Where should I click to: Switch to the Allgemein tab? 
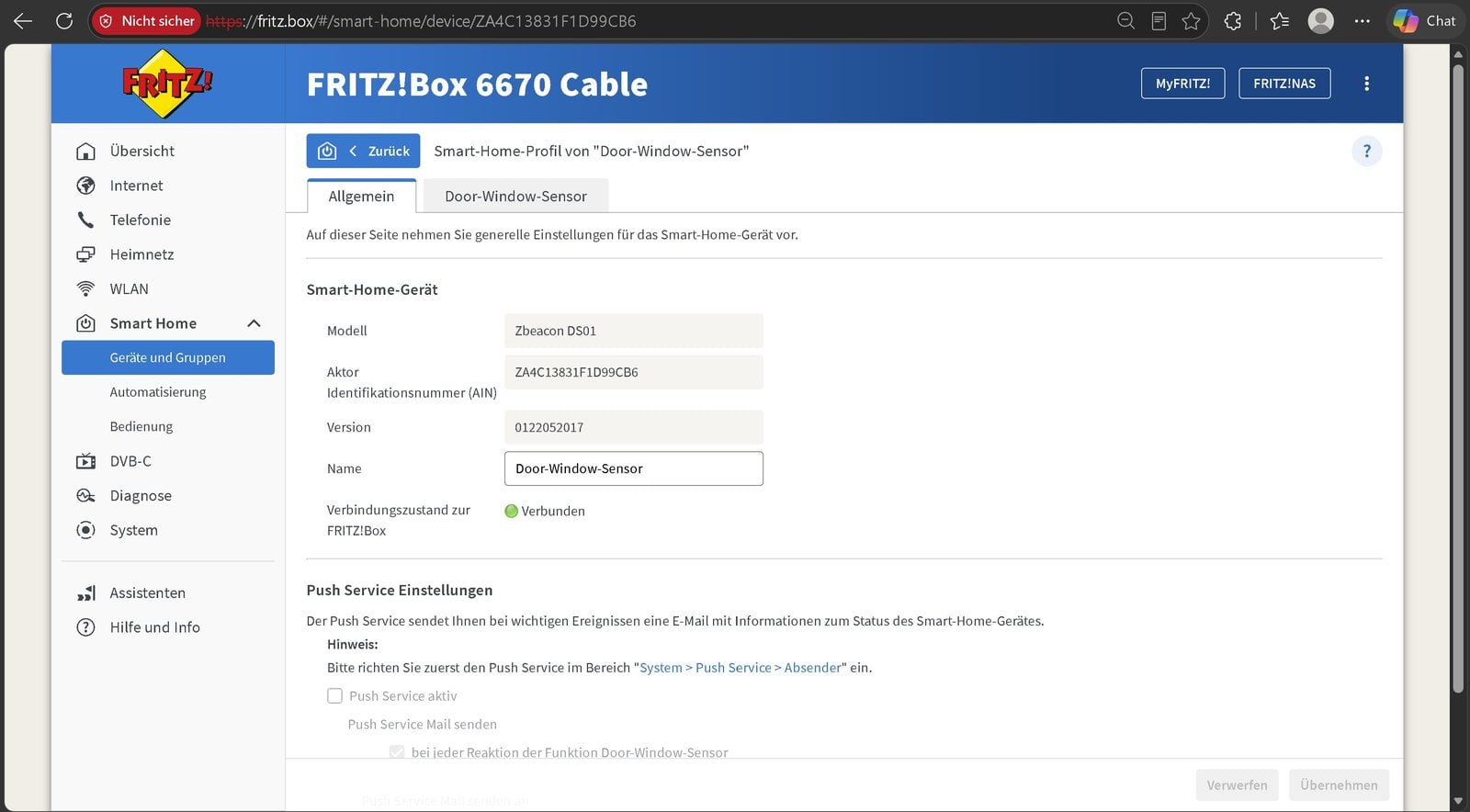(x=361, y=197)
